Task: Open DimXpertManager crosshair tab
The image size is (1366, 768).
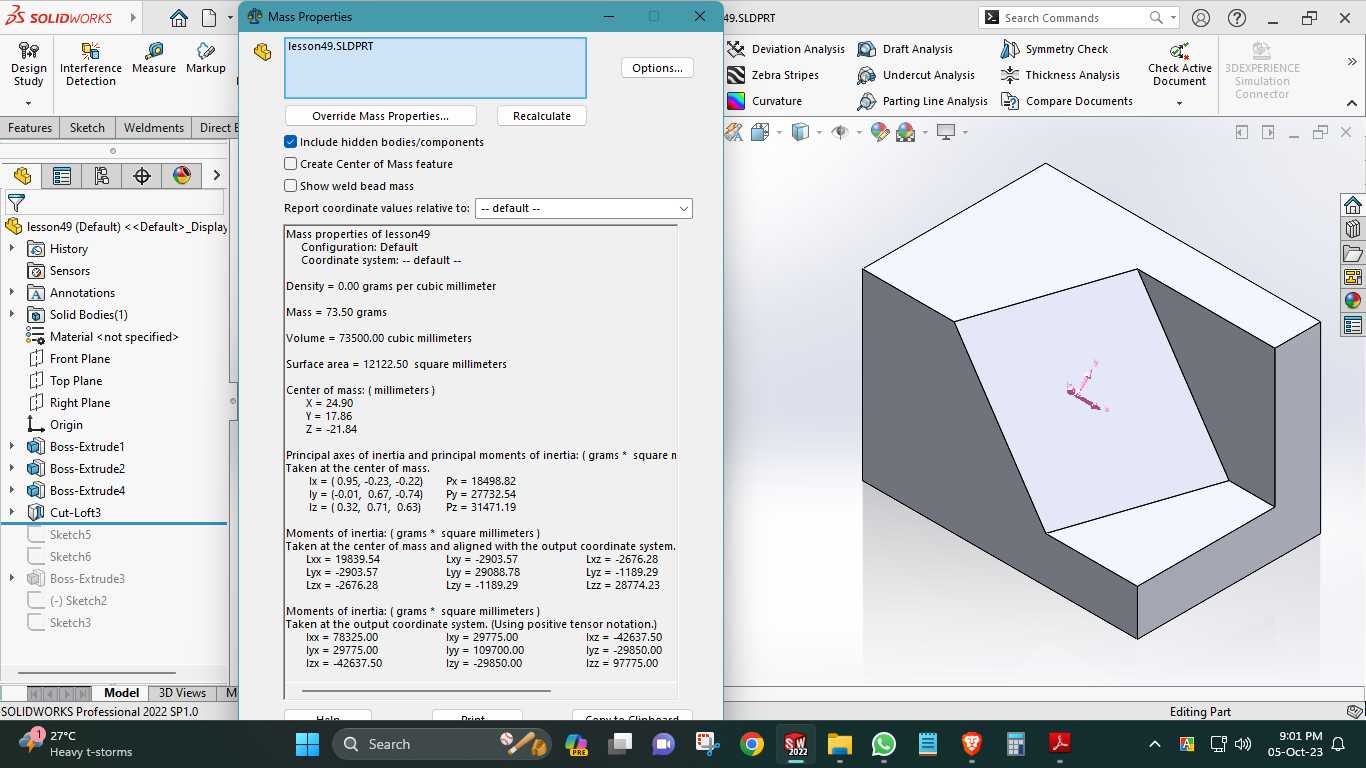Action: click(x=142, y=176)
